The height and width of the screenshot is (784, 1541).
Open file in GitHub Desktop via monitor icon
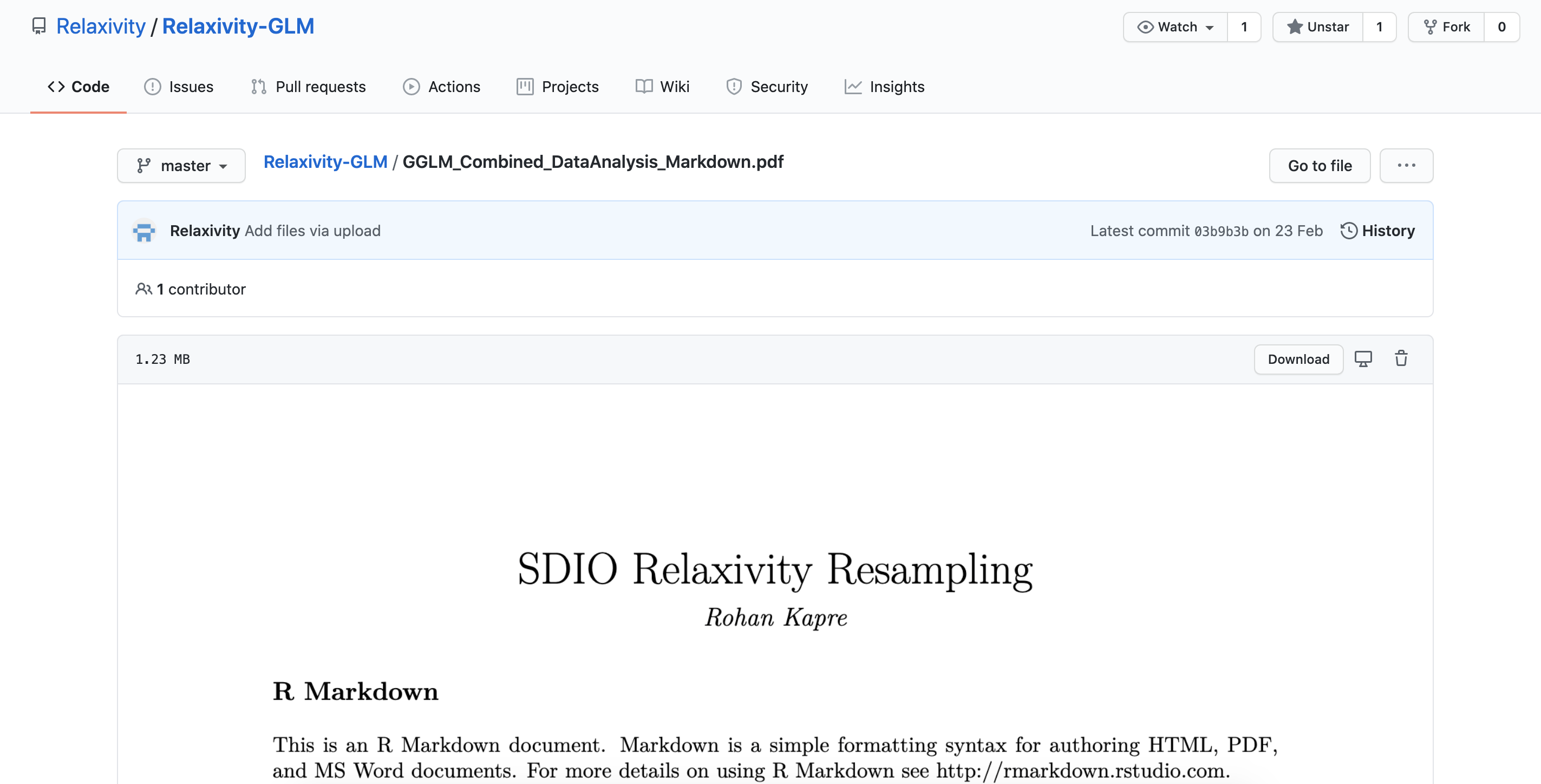point(1363,359)
